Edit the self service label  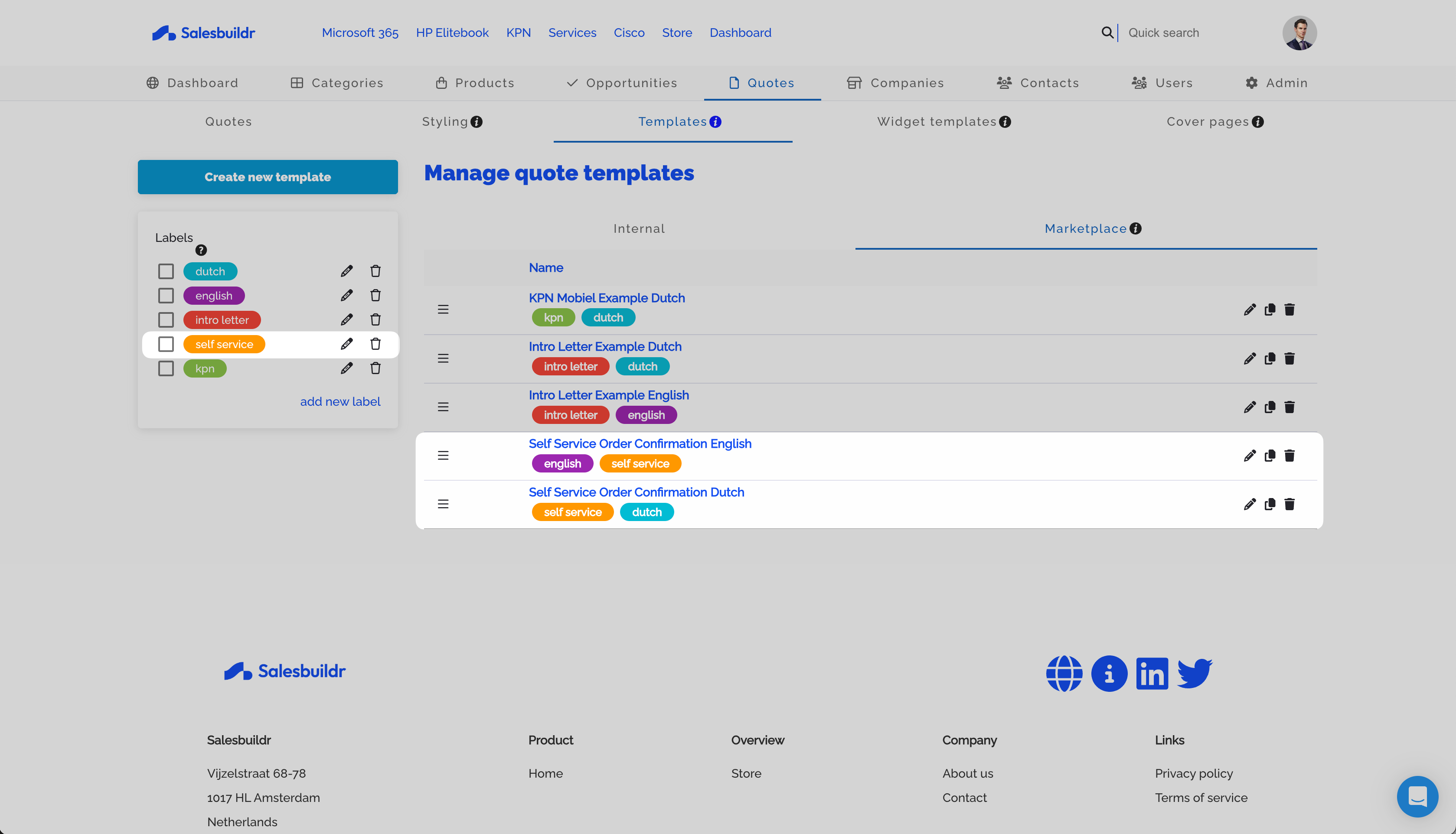point(346,344)
